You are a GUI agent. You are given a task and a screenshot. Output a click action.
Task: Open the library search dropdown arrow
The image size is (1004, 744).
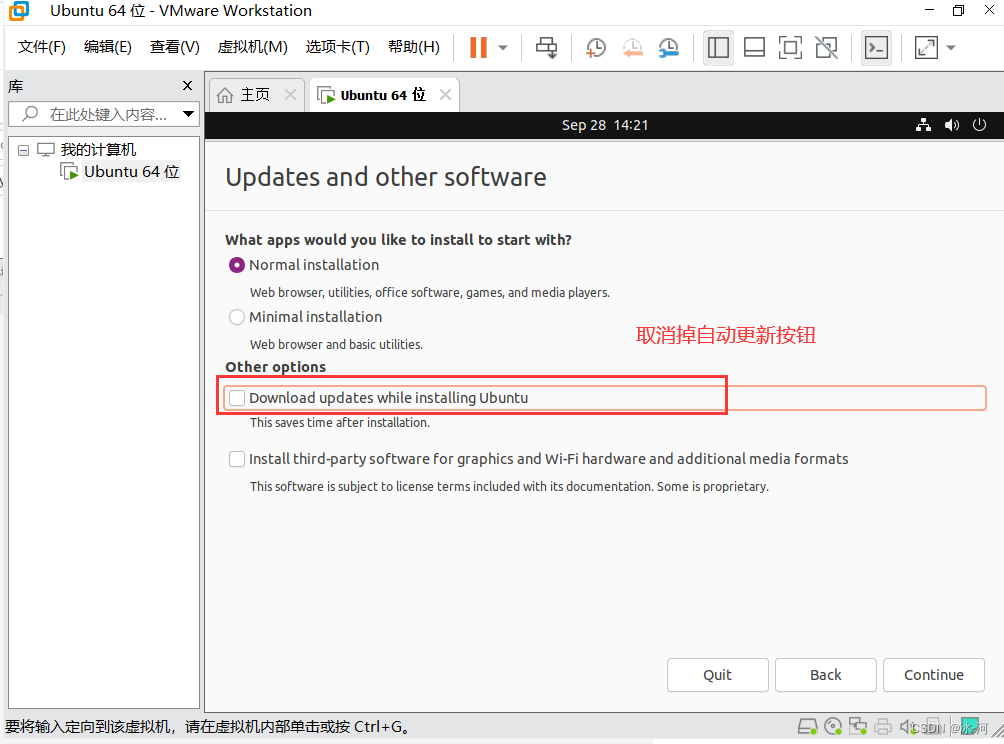click(188, 115)
